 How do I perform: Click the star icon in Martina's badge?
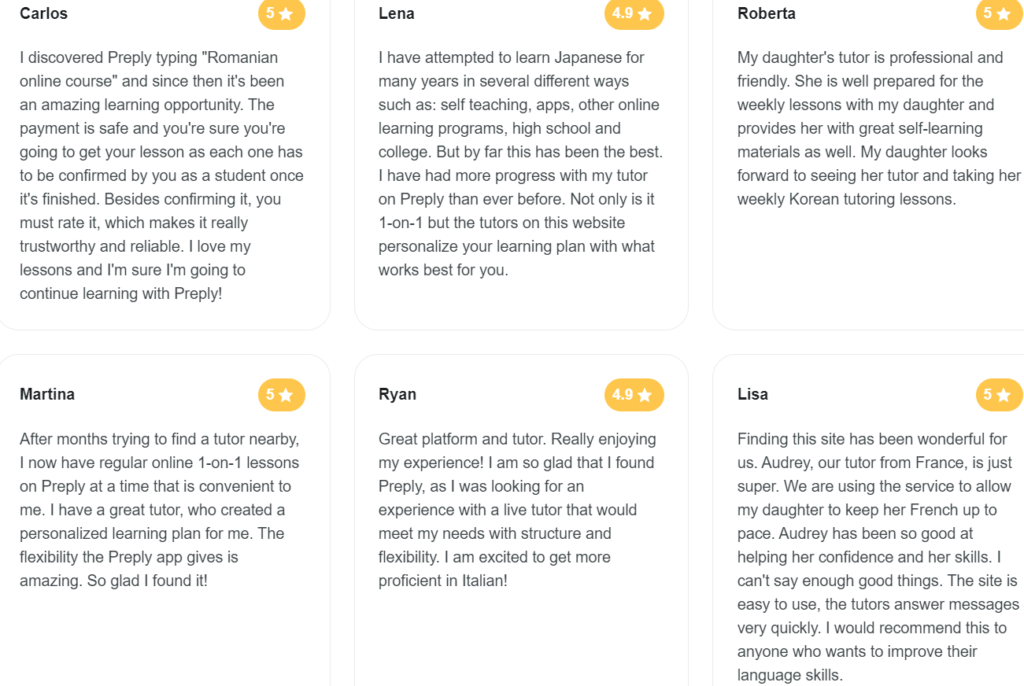tap(285, 395)
